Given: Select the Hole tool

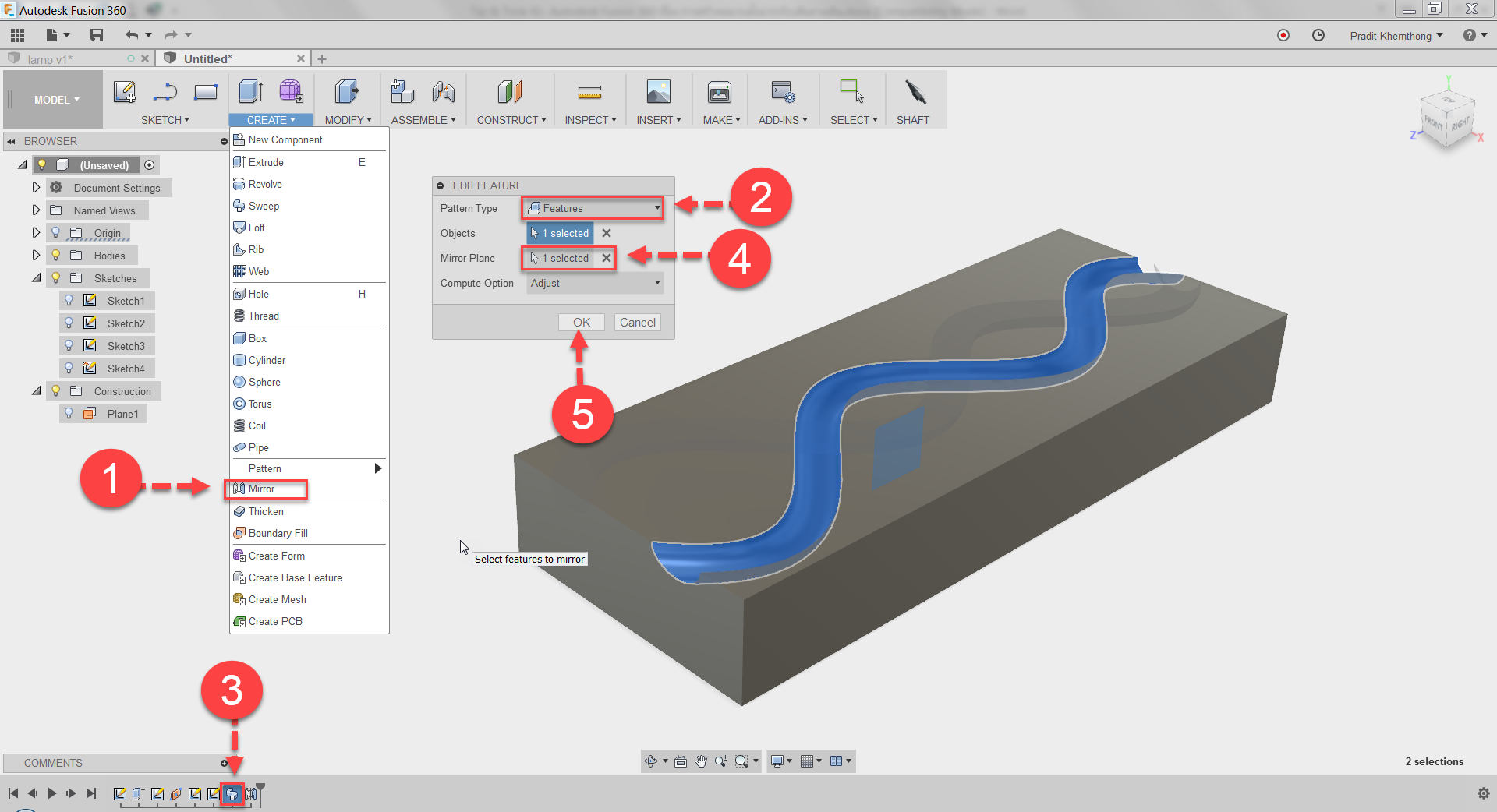Looking at the screenshot, I should coord(257,294).
